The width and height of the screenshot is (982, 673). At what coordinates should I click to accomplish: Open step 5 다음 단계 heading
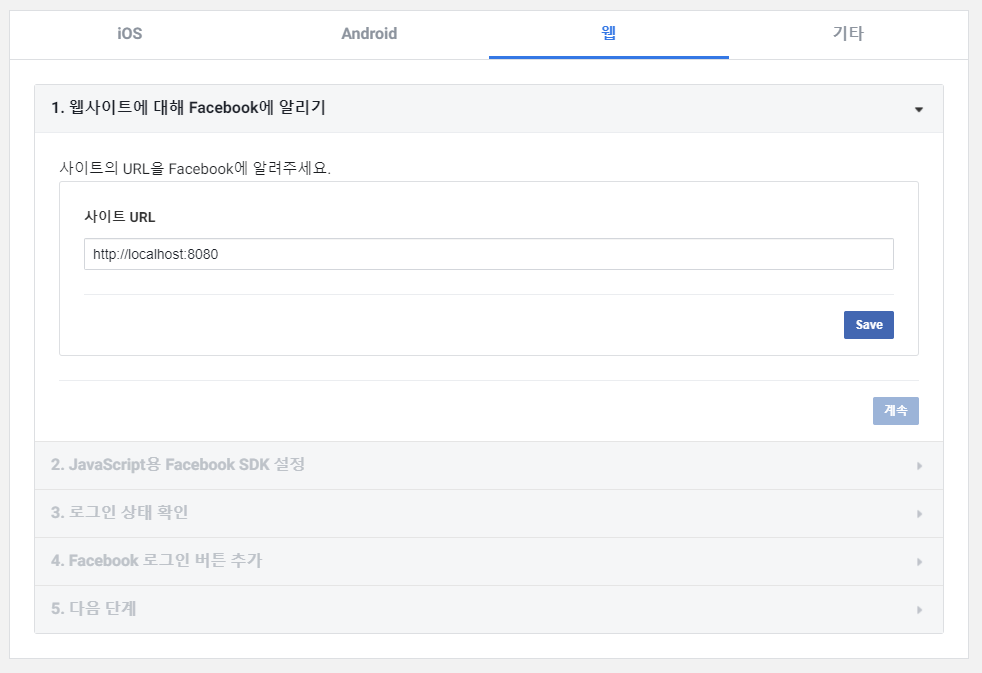point(94,609)
